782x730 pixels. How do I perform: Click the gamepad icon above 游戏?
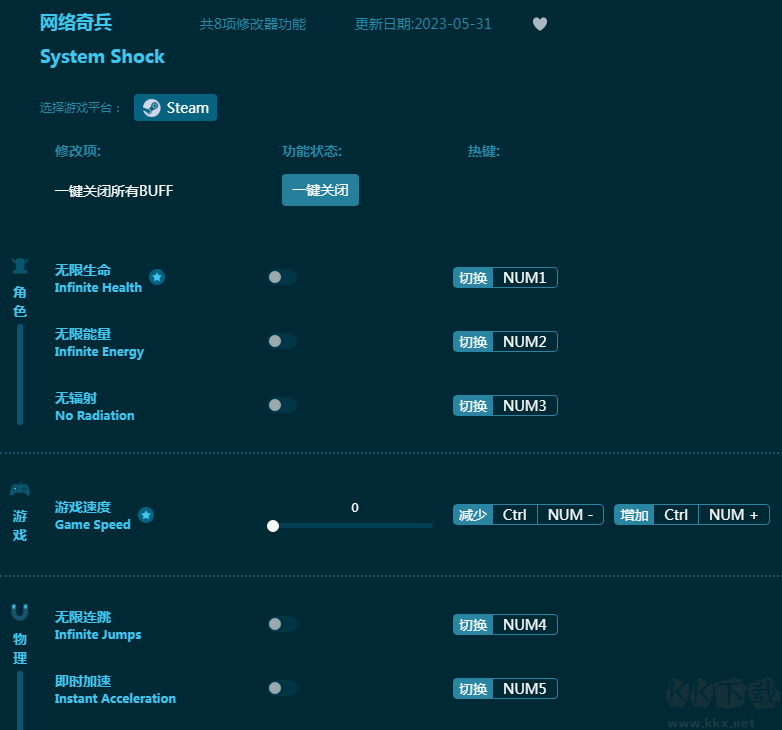20,489
